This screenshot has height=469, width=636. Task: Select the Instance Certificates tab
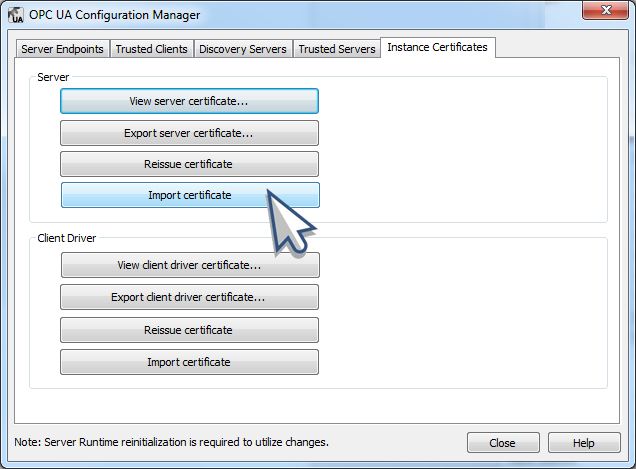pos(439,48)
